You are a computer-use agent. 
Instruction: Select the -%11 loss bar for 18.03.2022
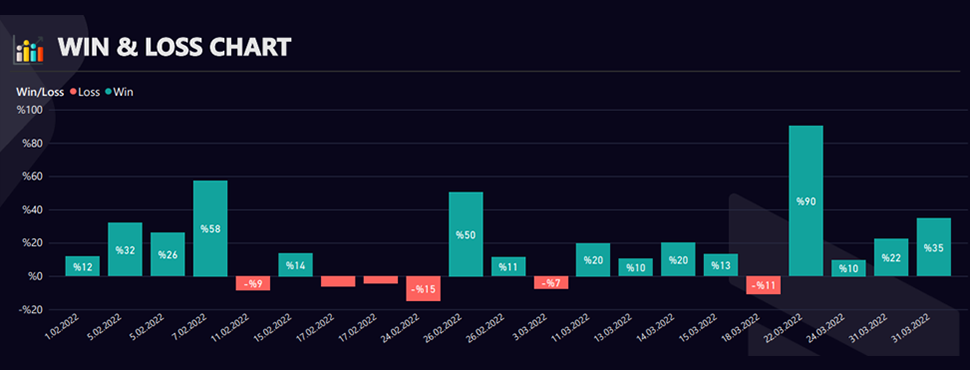[763, 285]
